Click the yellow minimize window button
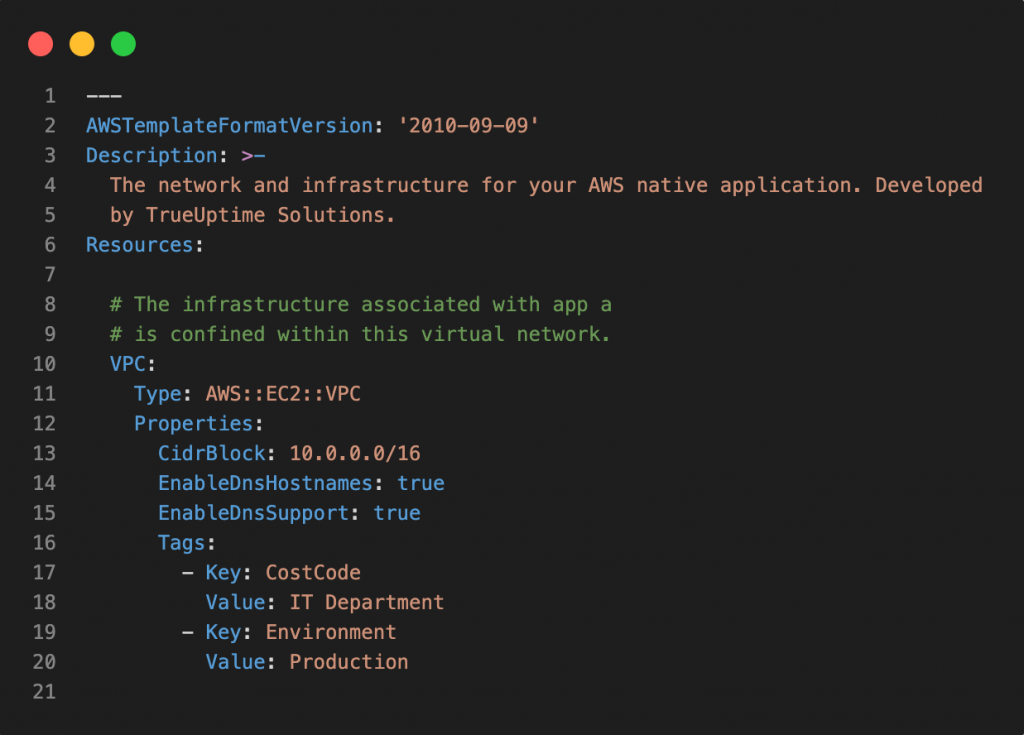Screen dimensions: 1024x735 (x=82, y=44)
